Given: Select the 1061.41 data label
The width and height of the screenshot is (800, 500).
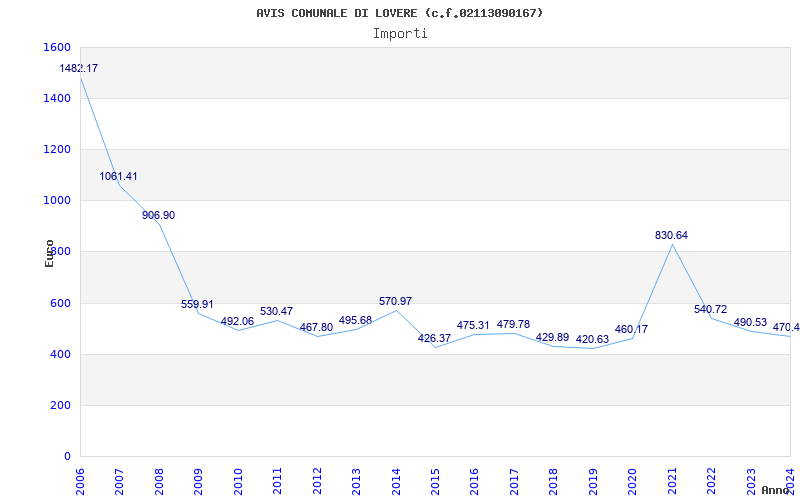Looking at the screenshot, I should 118,176.
